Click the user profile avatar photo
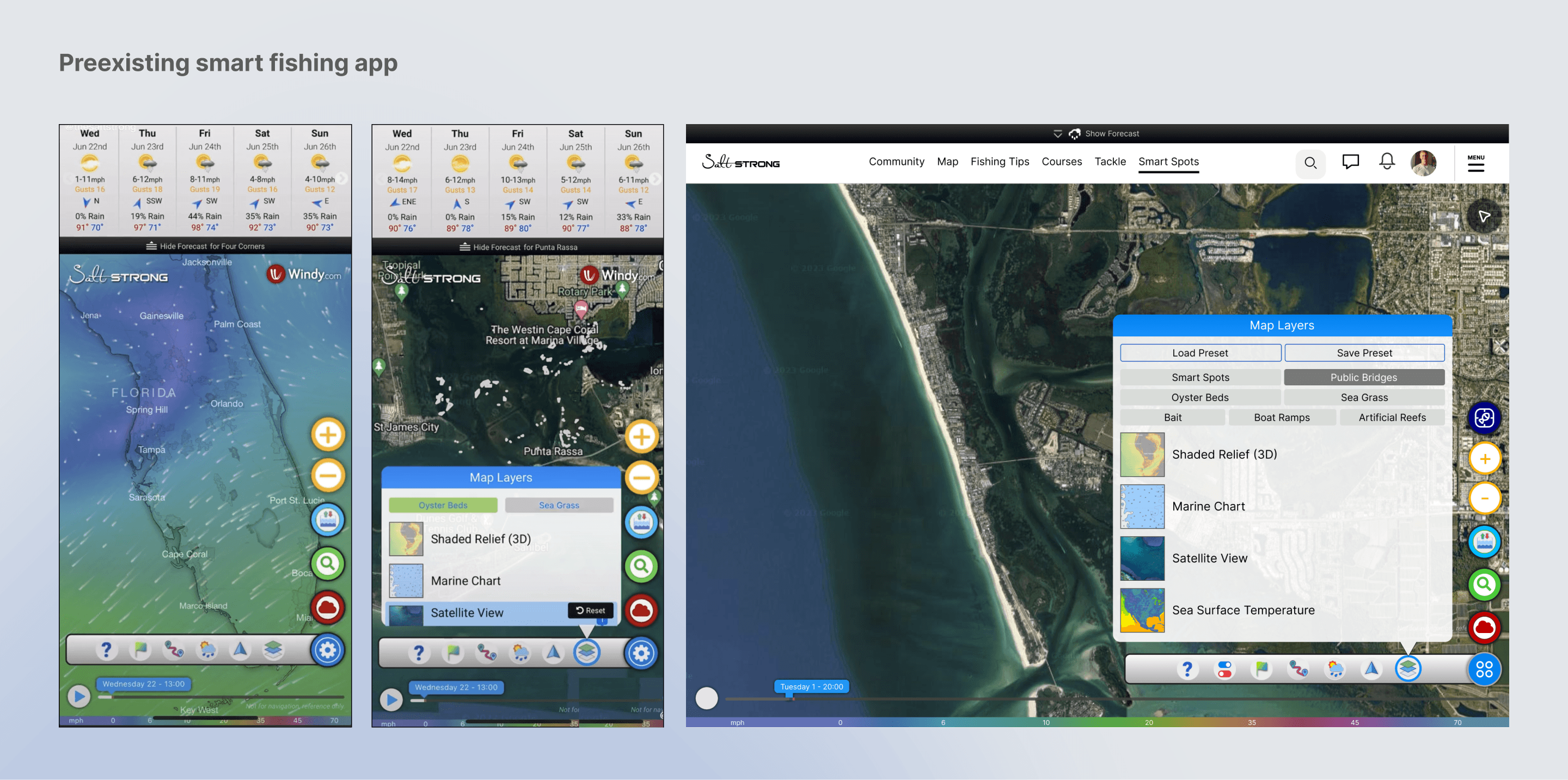This screenshot has width=1568, height=780. coord(1423,162)
